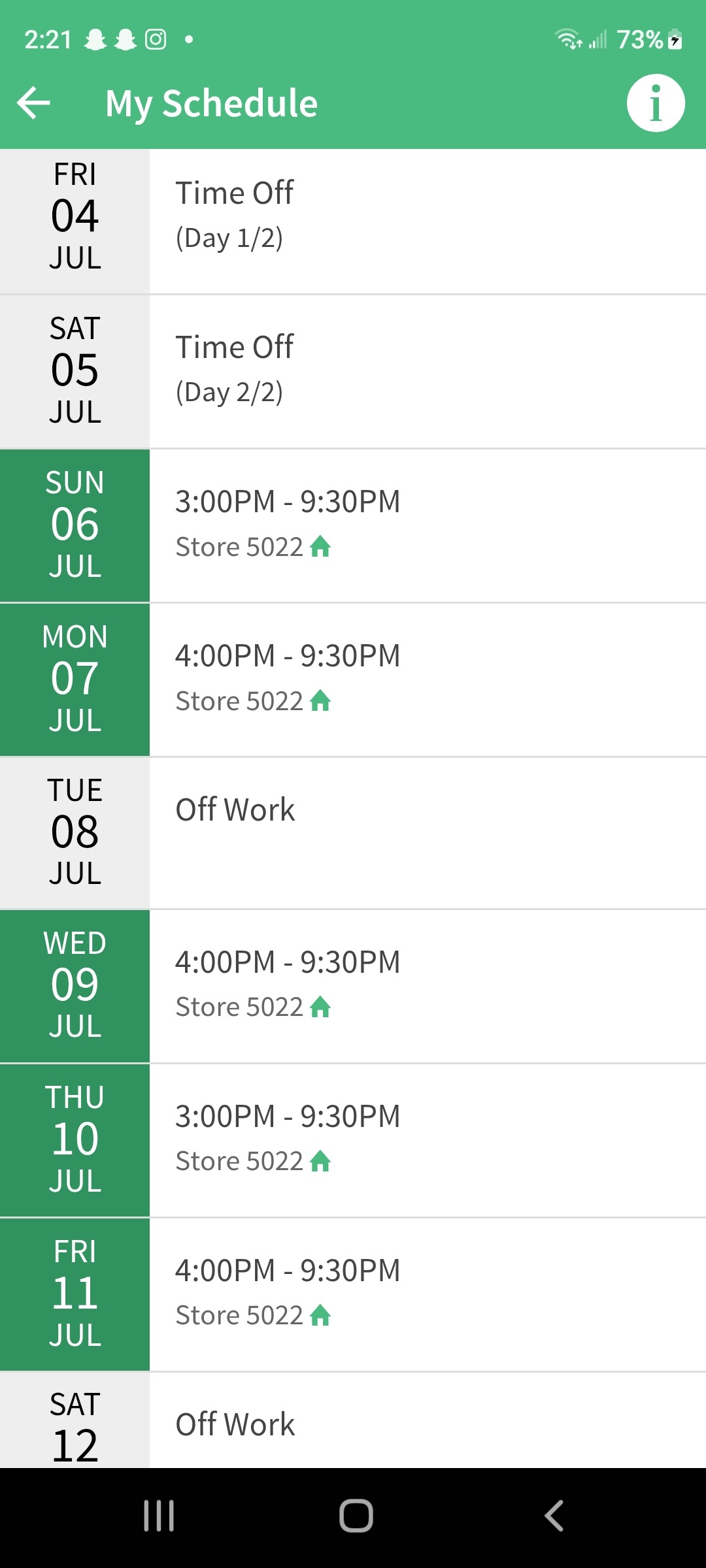Tap the FRI 11 JUL date tile
Image resolution: width=706 pixels, height=1568 pixels.
pyautogui.click(x=75, y=1294)
